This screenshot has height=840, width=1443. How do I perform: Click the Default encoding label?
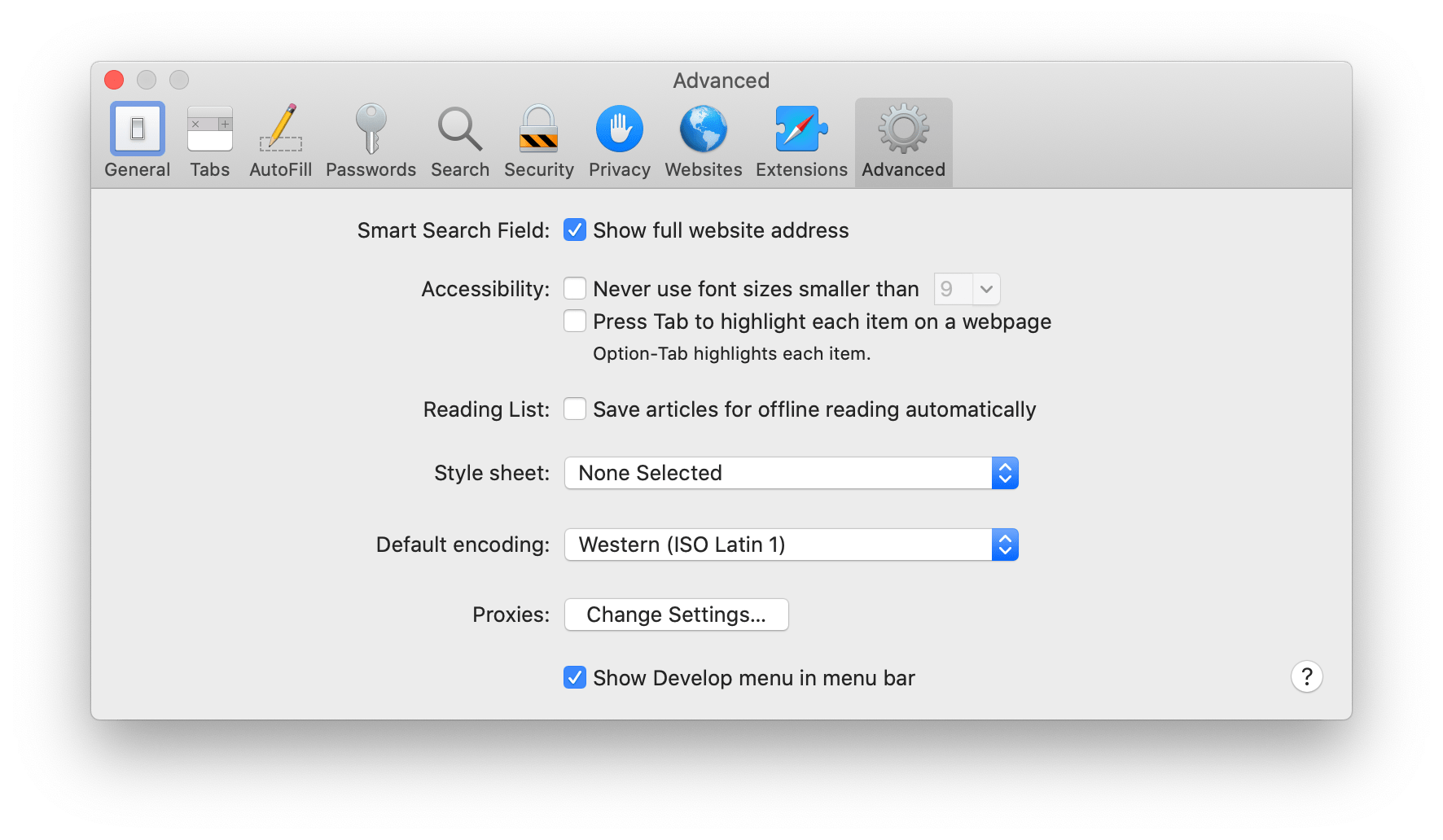463,545
